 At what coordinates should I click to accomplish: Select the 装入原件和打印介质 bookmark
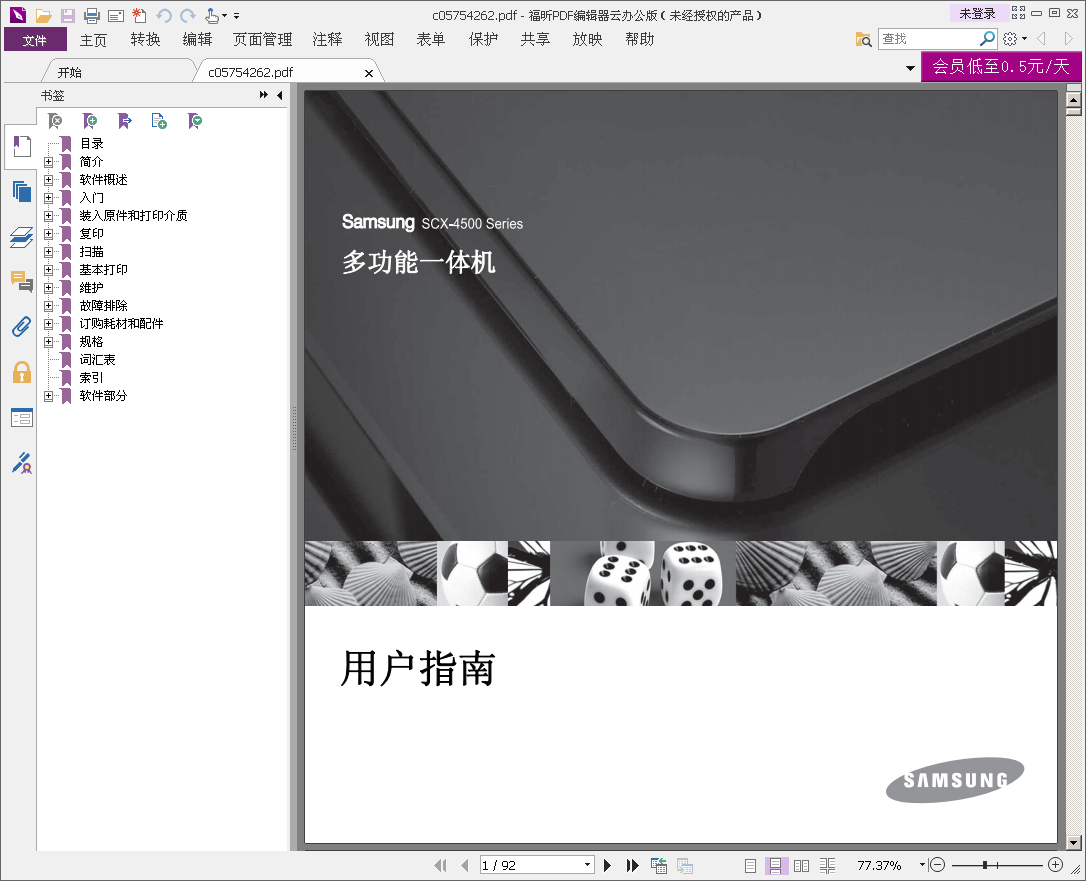(x=133, y=215)
